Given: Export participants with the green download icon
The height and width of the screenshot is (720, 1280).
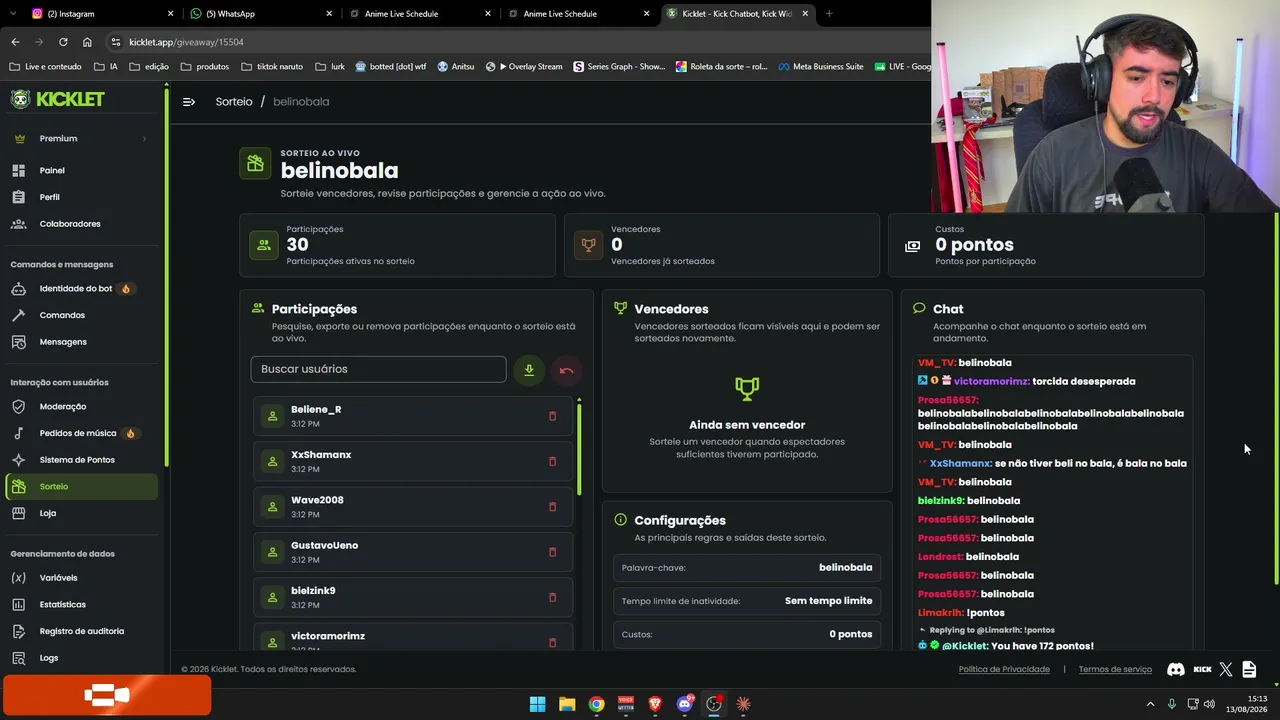Looking at the screenshot, I should point(529,370).
